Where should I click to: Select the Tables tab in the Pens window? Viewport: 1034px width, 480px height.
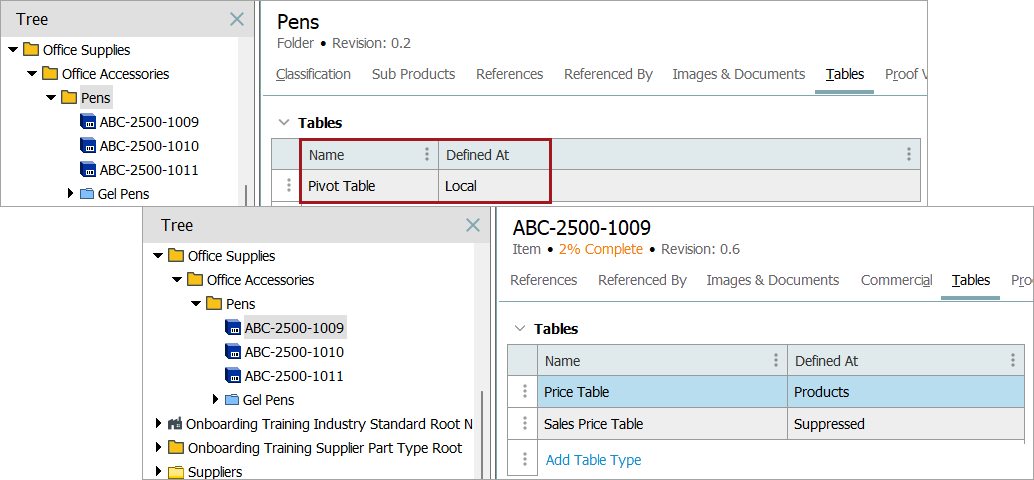tap(845, 75)
